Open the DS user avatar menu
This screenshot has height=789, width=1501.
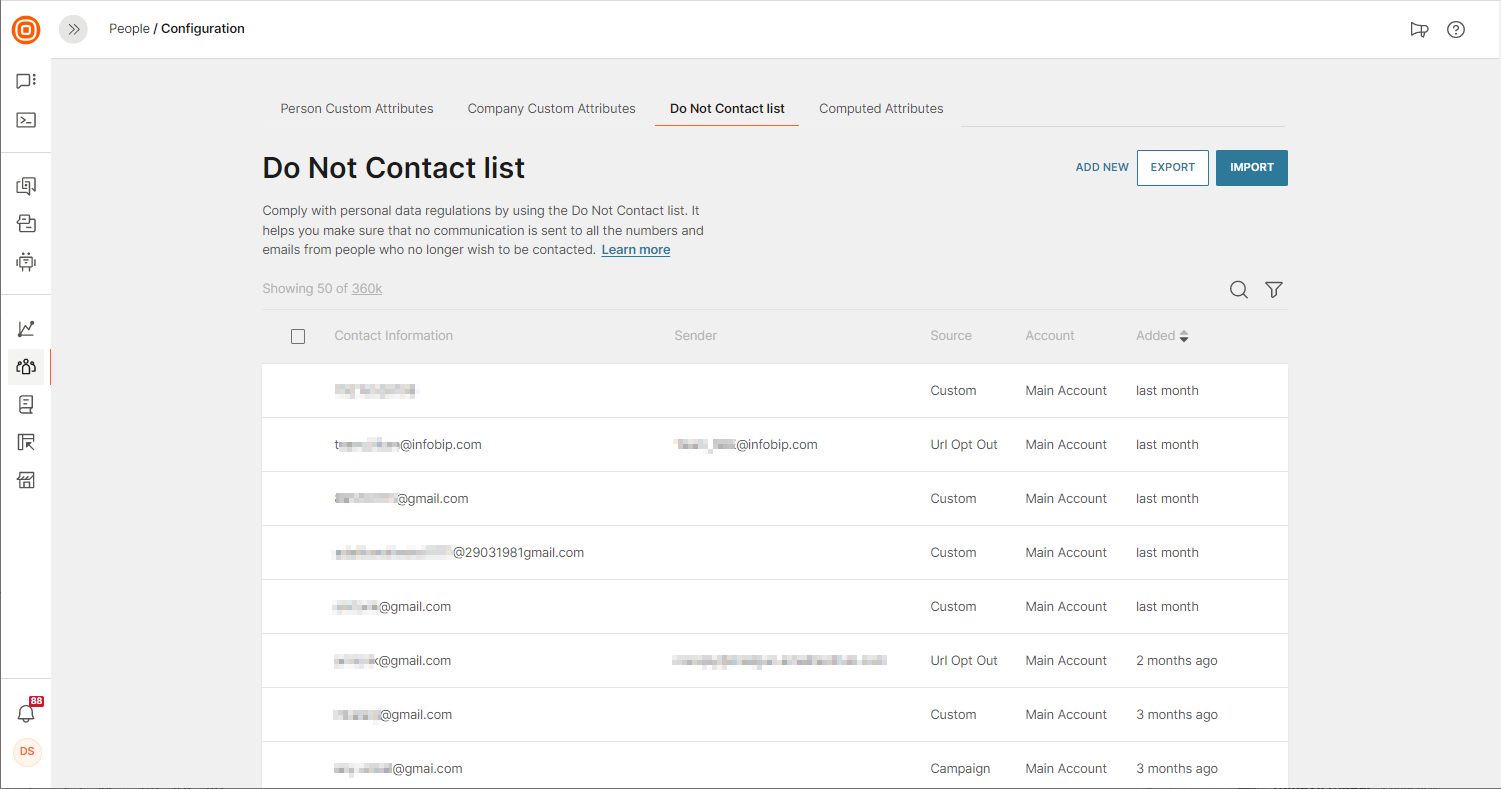point(27,752)
